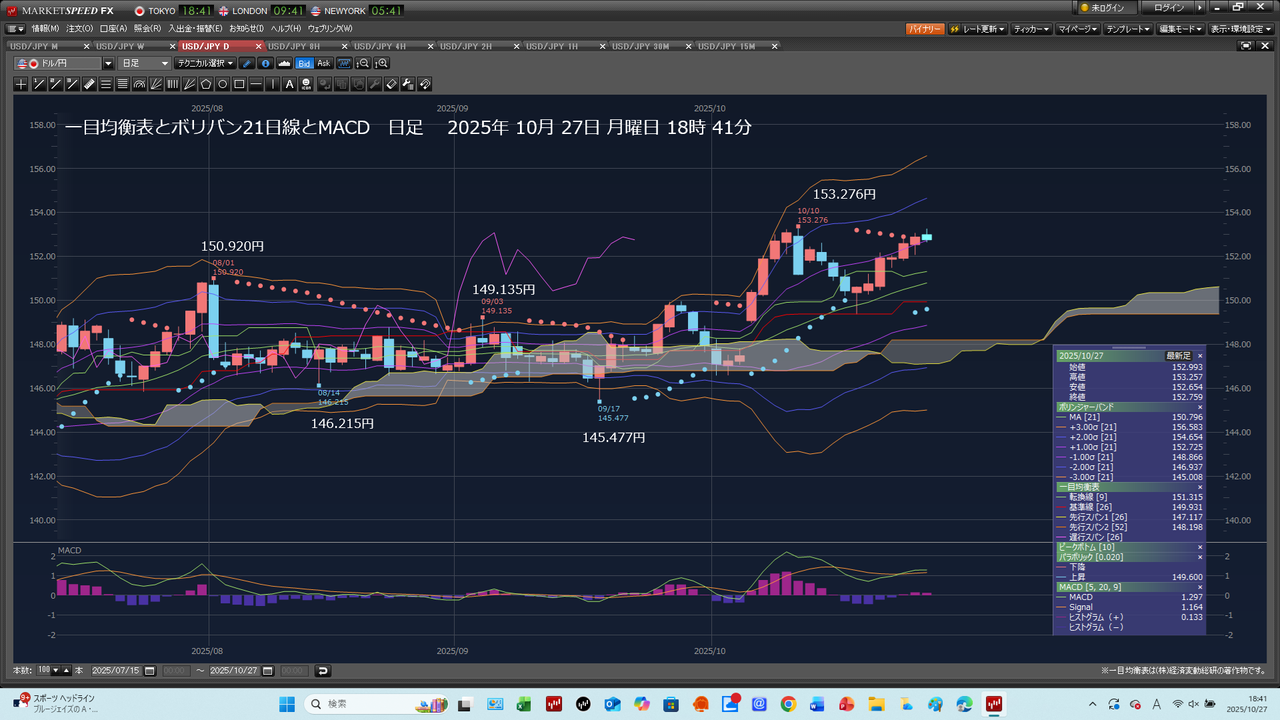Click the calendar icon beside start date 2025/07/15
The width and height of the screenshot is (1280, 720).
(150, 670)
